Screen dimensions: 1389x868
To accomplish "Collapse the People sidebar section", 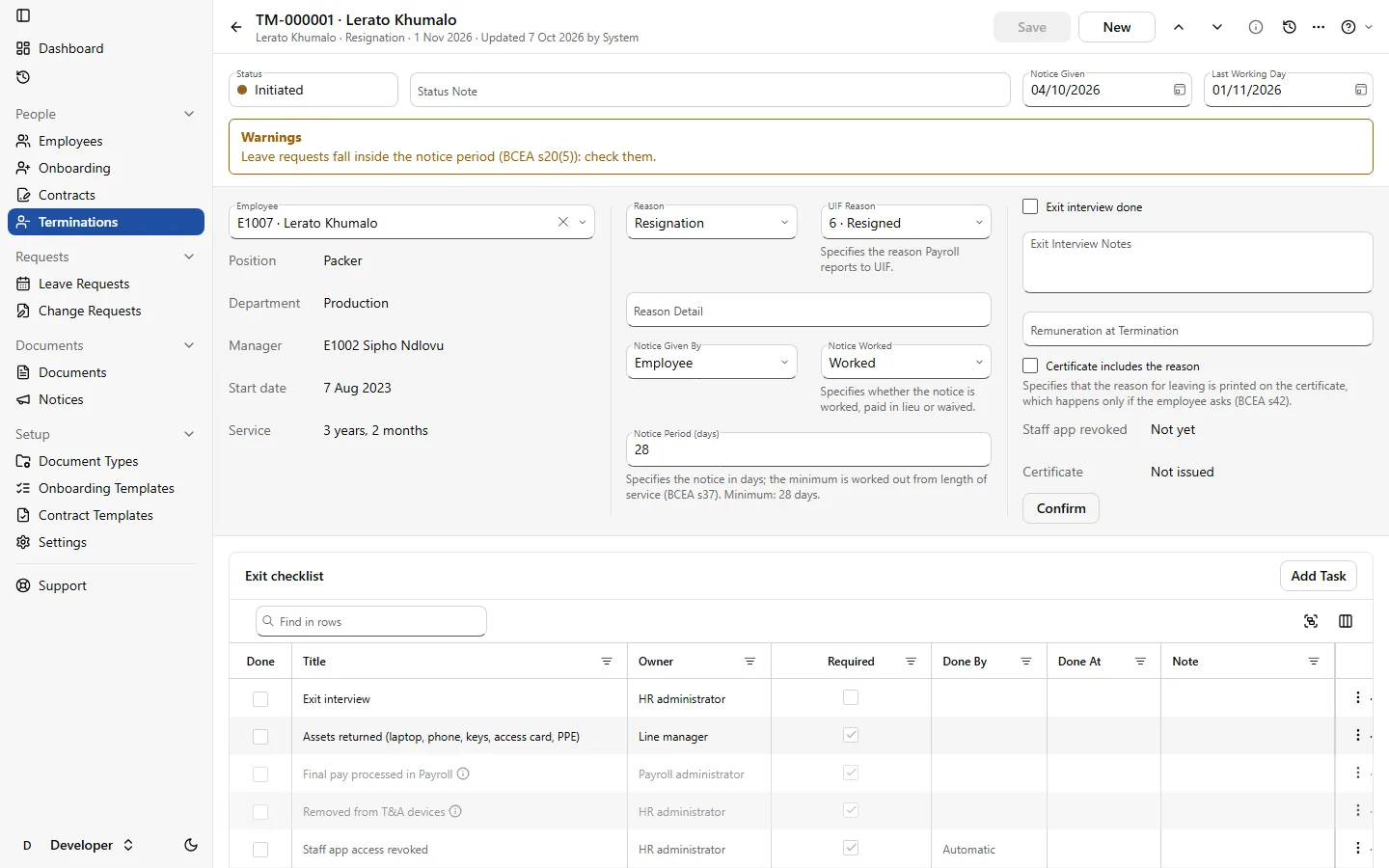I will pos(189,114).
